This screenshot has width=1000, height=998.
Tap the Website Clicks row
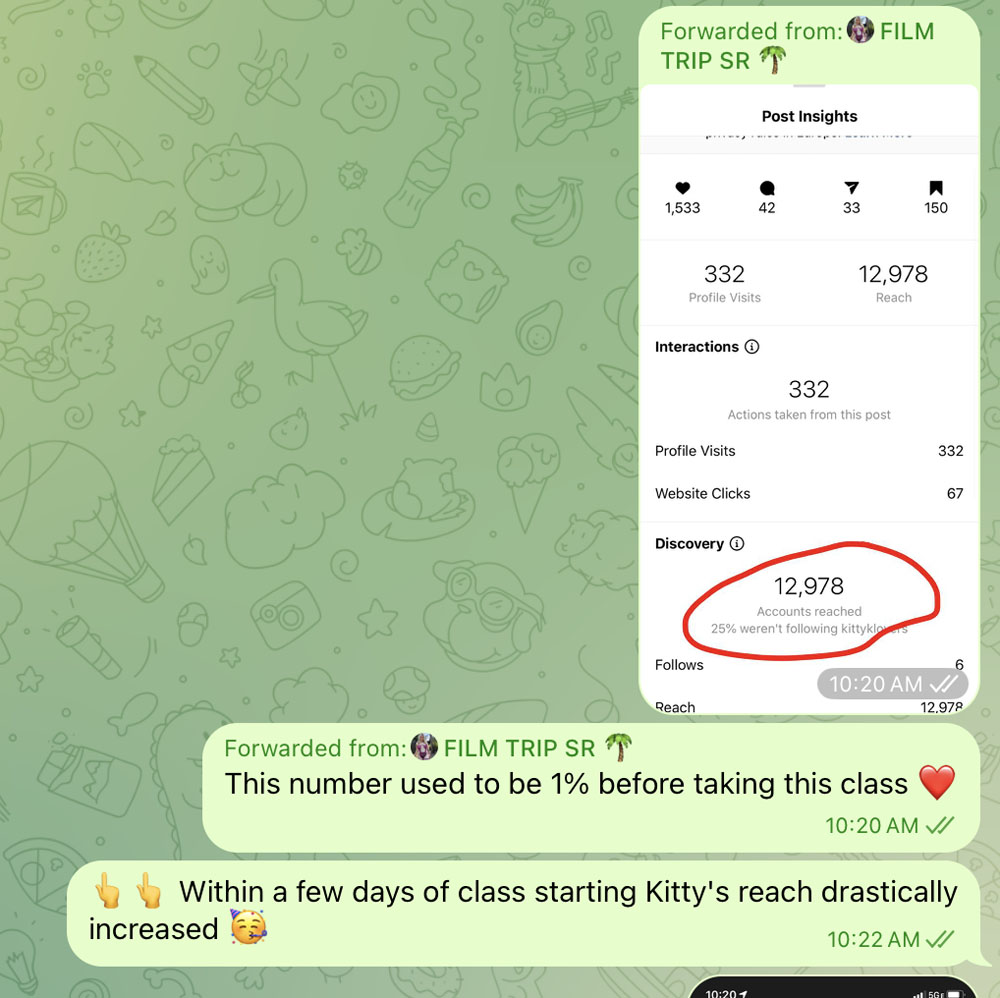(809, 493)
